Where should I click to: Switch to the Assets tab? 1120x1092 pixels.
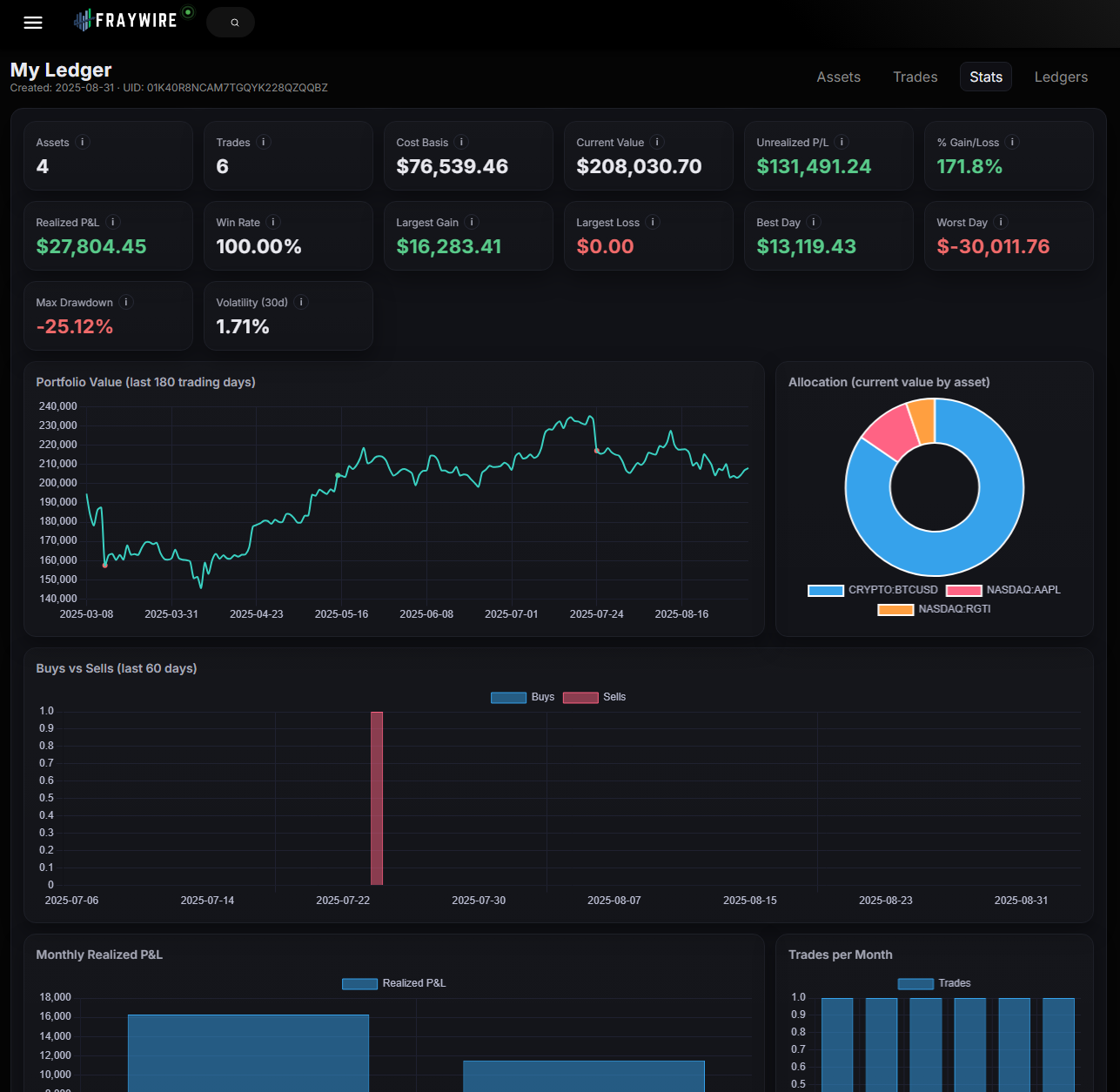point(838,77)
